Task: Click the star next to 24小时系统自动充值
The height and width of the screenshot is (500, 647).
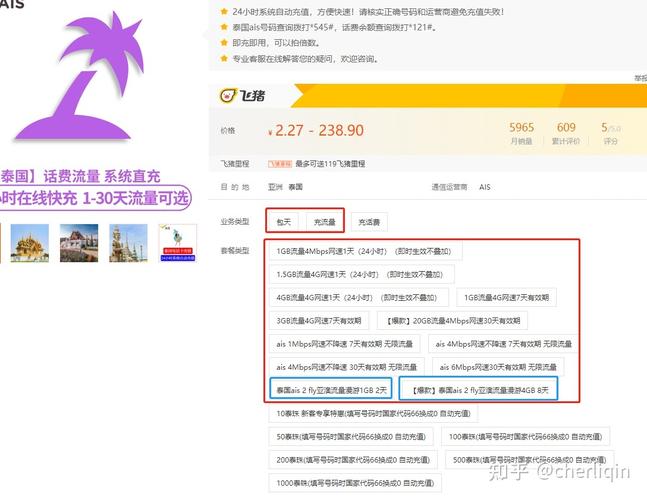Action: [x=224, y=12]
